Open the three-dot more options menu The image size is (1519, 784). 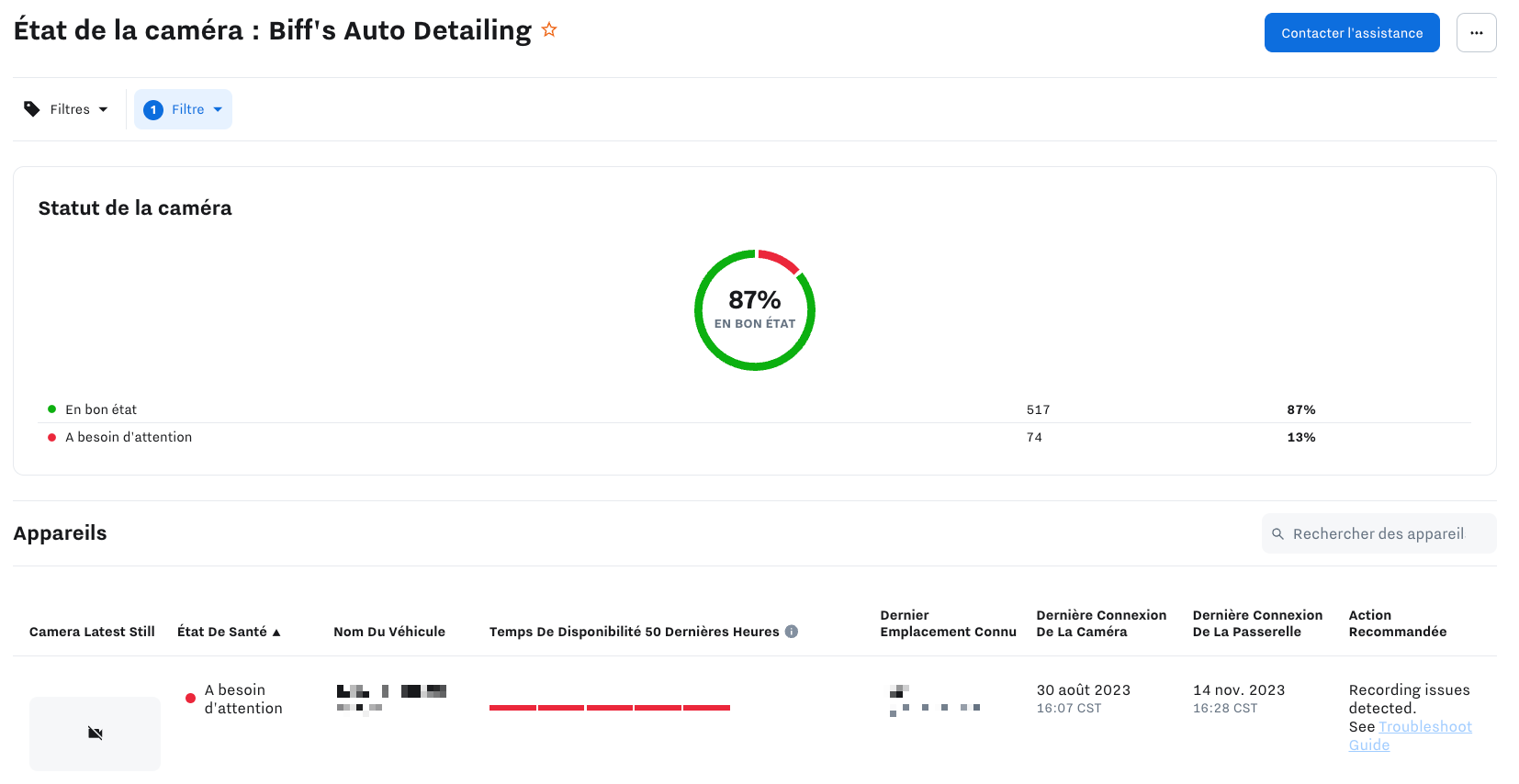[1476, 33]
